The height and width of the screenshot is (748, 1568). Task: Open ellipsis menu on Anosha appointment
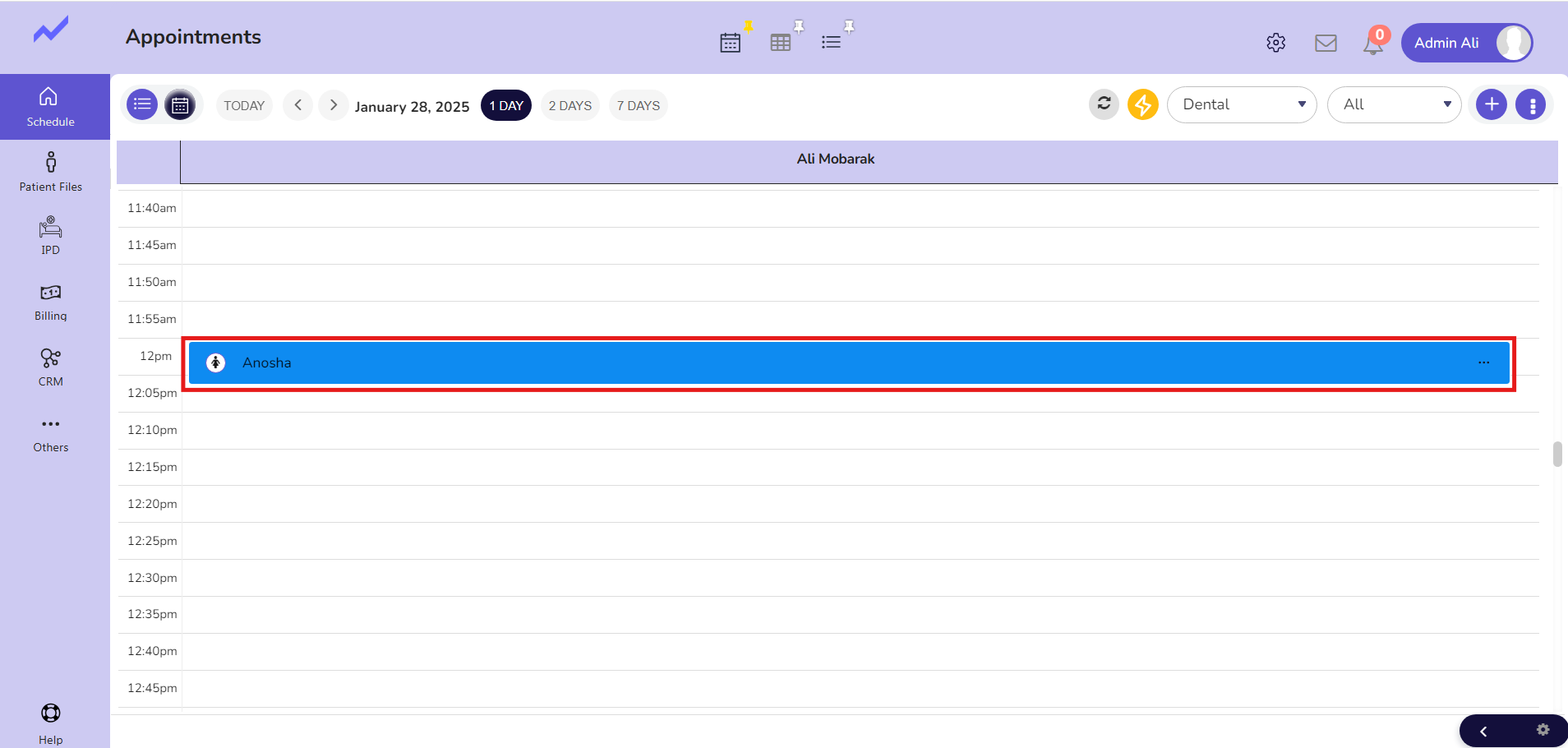tap(1483, 362)
